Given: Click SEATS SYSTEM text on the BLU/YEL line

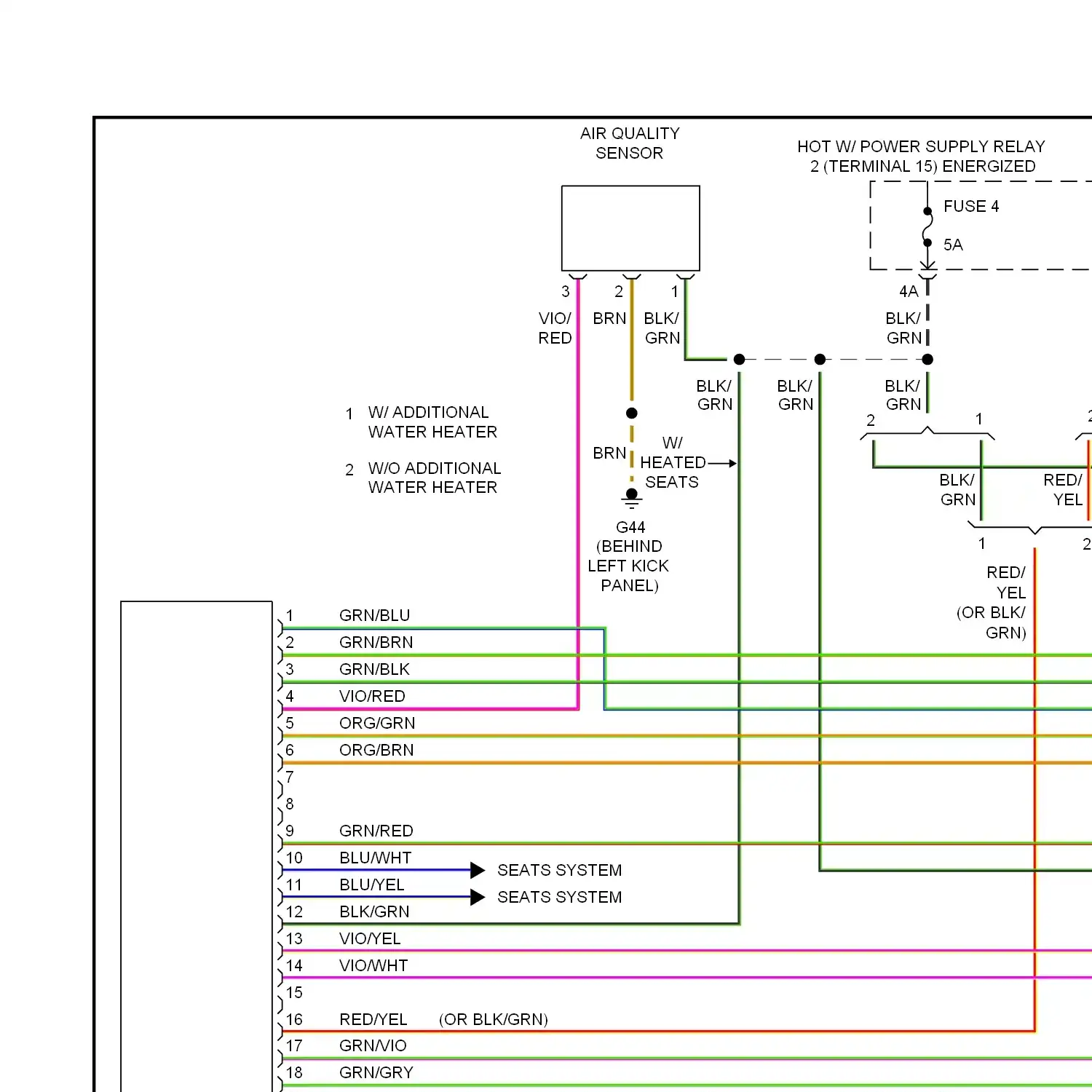Looking at the screenshot, I should coord(560,898).
